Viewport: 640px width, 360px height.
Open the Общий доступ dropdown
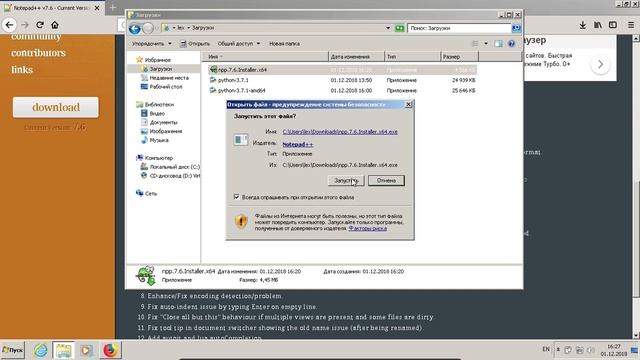pyautogui.click(x=239, y=43)
